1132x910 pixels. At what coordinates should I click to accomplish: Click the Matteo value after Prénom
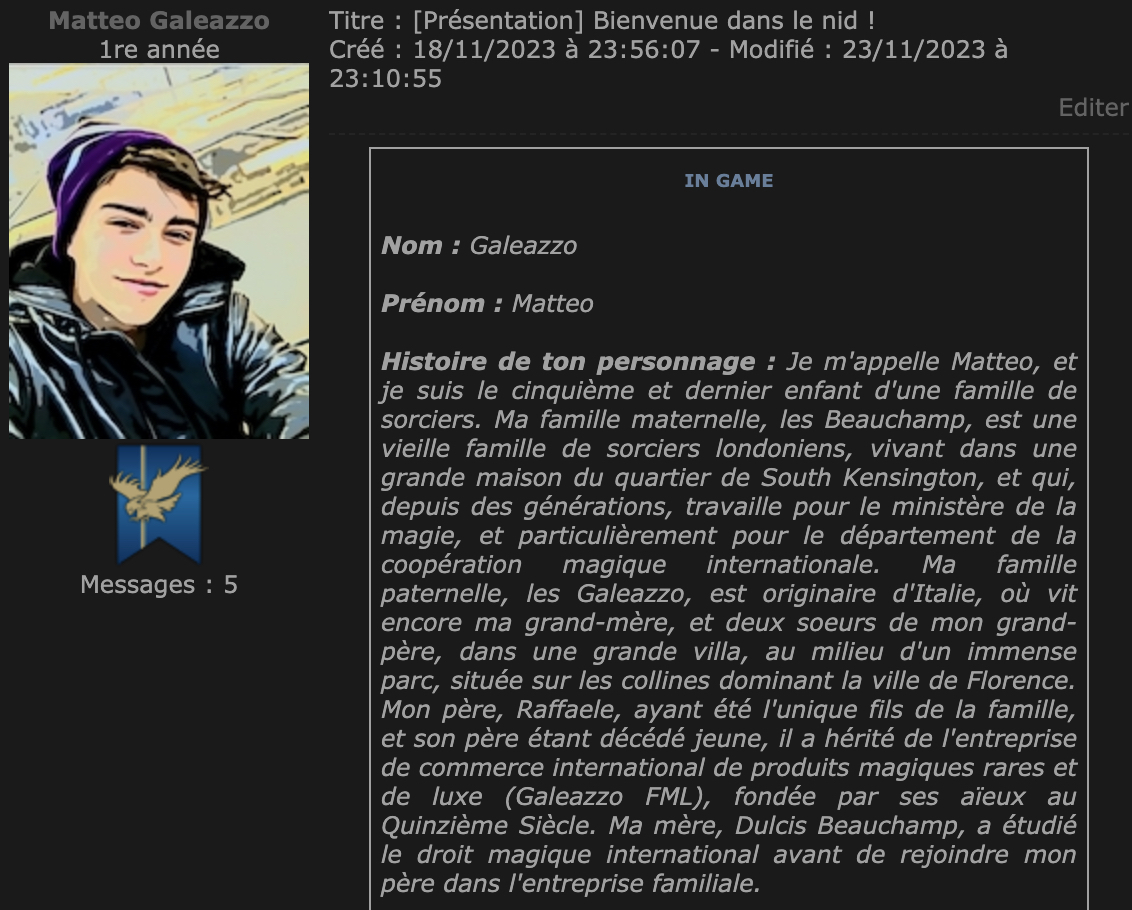point(553,303)
